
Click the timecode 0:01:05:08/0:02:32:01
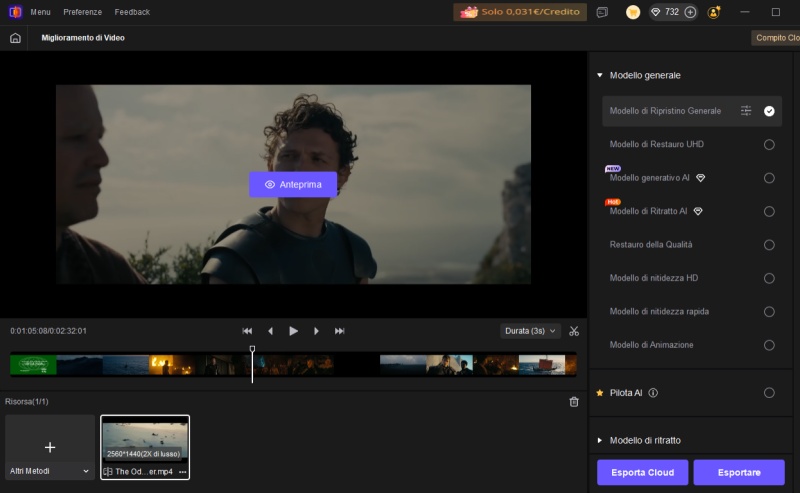pos(48,331)
